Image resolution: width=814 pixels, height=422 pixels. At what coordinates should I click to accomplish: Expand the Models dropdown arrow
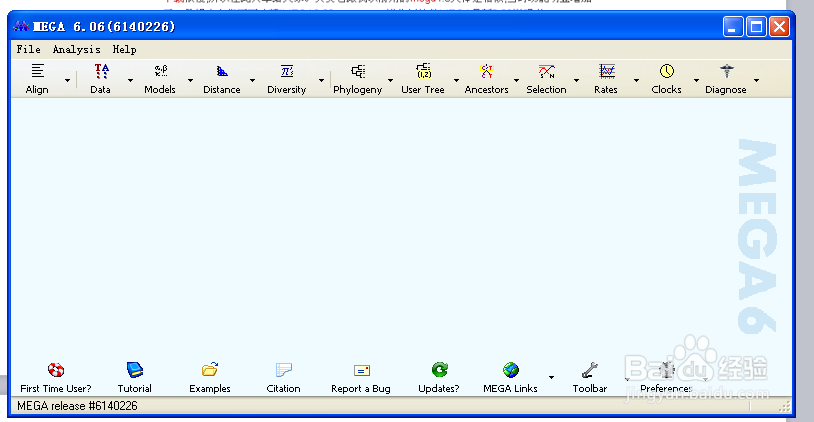click(191, 80)
